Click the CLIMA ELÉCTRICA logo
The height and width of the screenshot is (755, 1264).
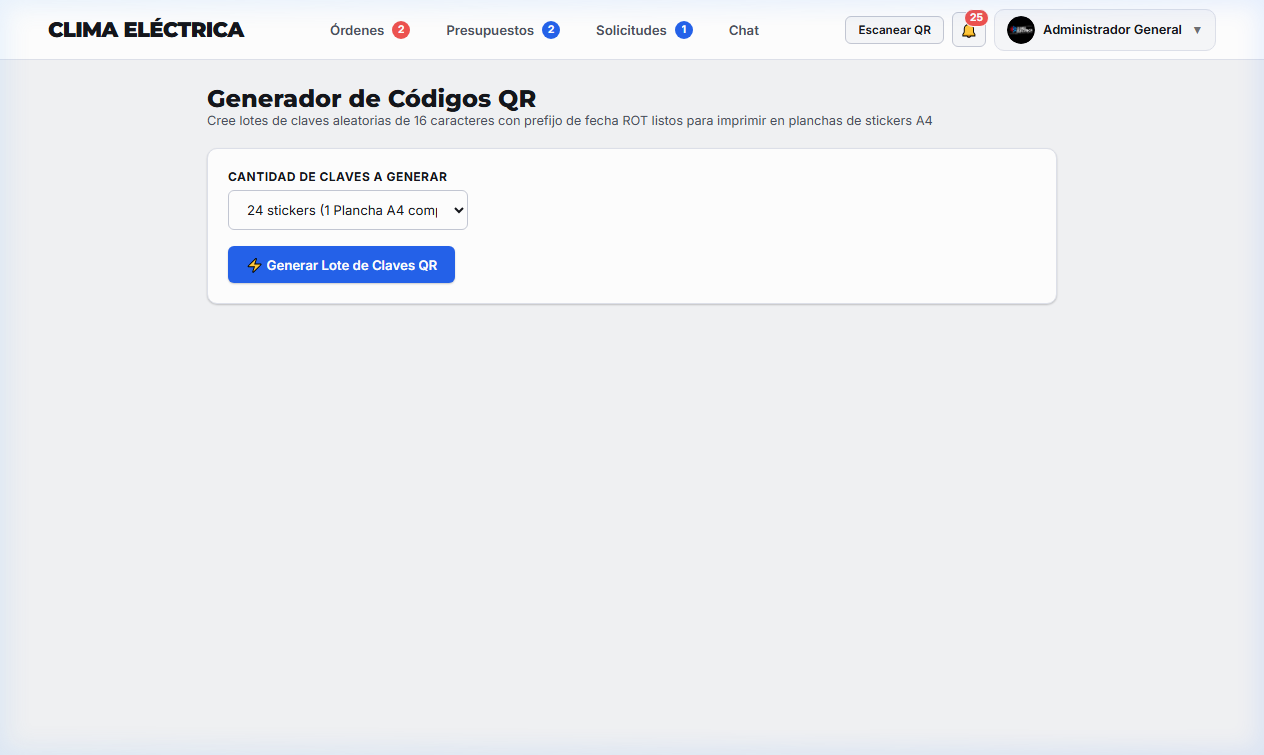[x=146, y=30]
